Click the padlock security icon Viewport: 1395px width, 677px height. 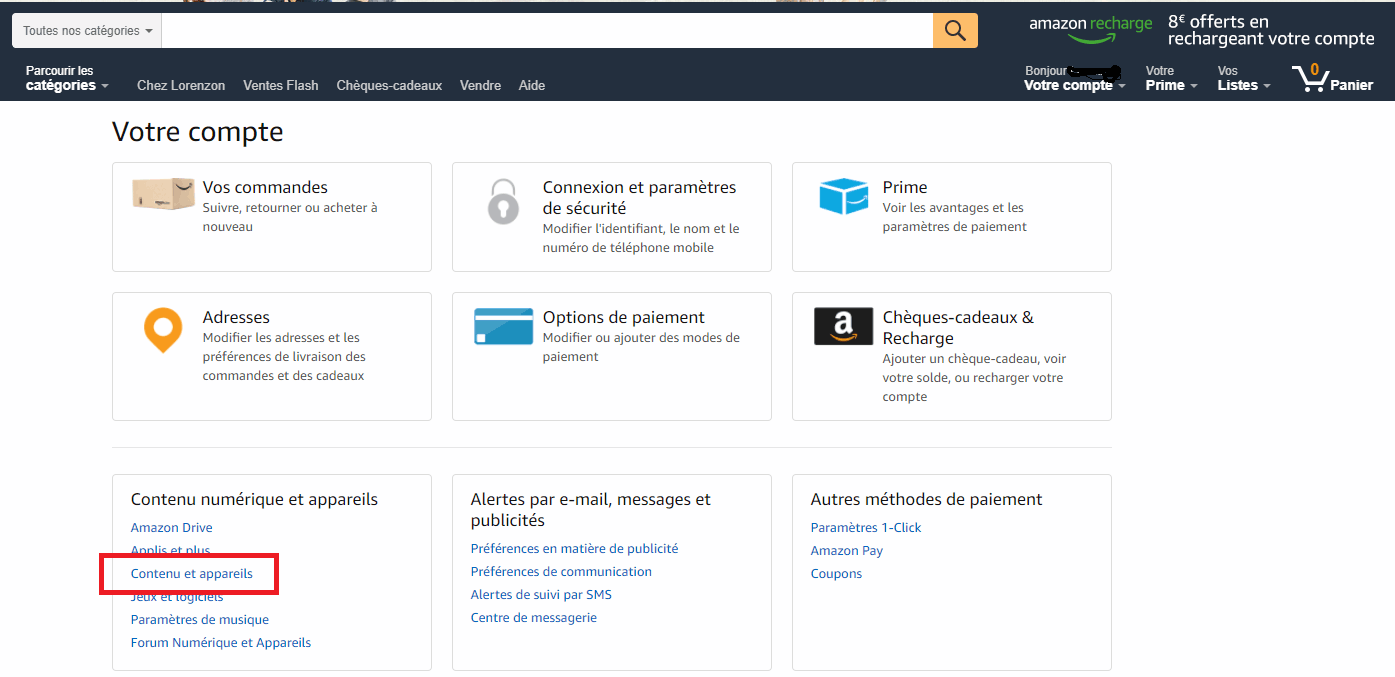coord(503,201)
